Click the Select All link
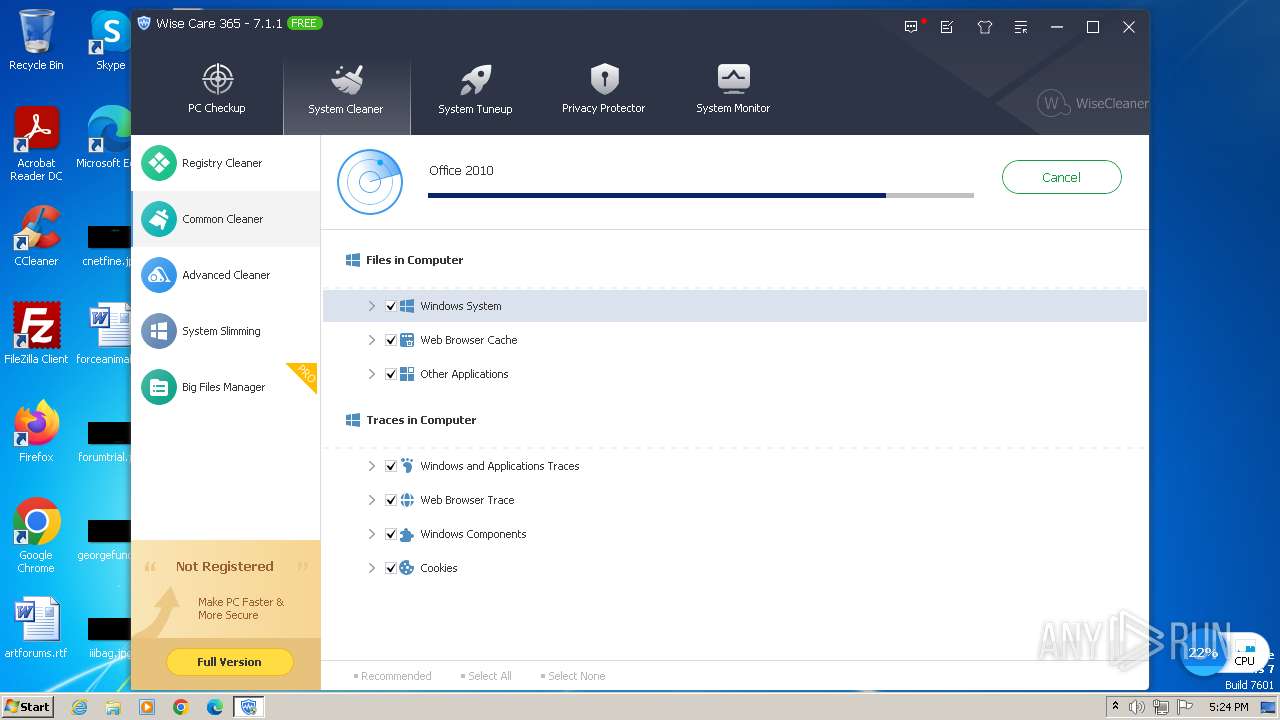The width and height of the screenshot is (1280, 720). coord(486,676)
